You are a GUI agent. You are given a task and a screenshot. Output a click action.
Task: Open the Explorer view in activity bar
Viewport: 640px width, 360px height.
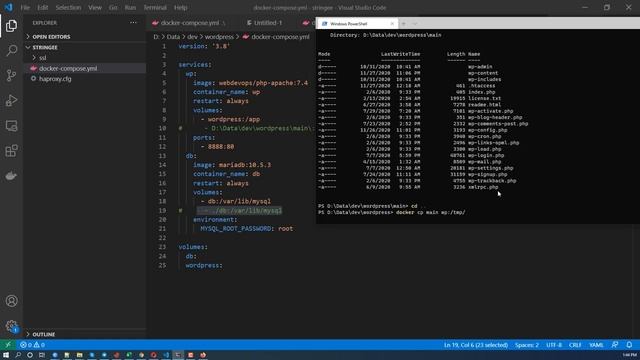coord(11,26)
